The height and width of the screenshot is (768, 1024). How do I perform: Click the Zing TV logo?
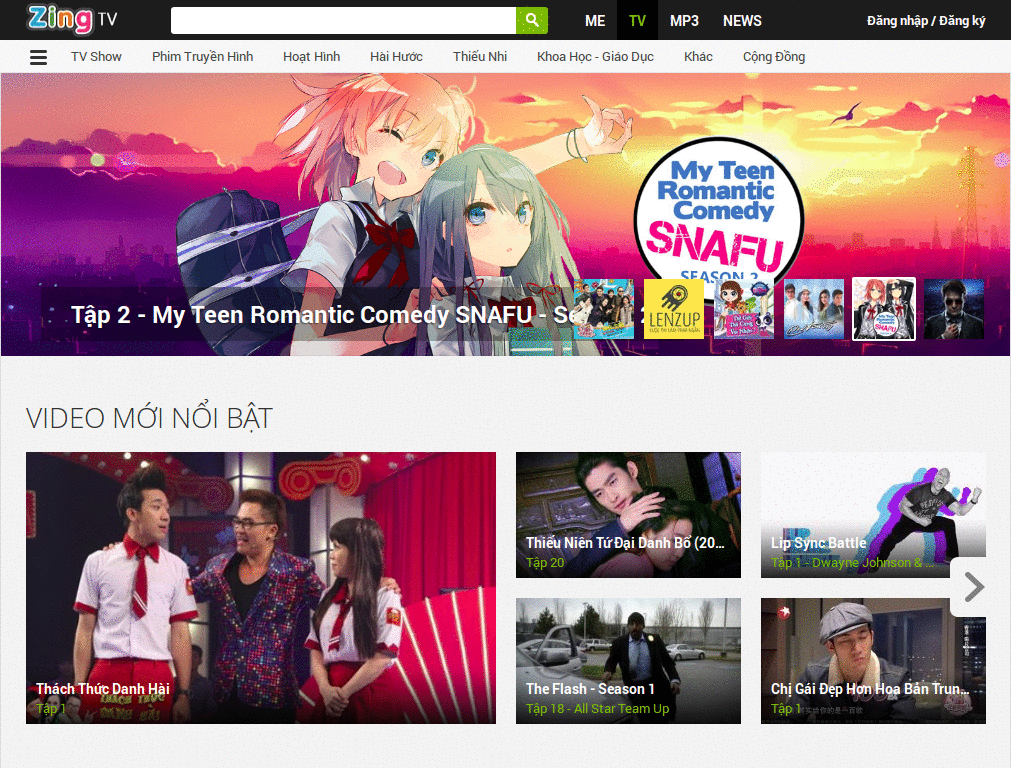pyautogui.click(x=72, y=20)
